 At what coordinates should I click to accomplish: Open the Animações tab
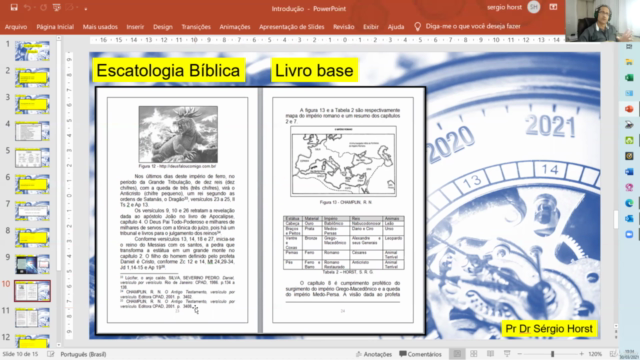(x=235, y=27)
